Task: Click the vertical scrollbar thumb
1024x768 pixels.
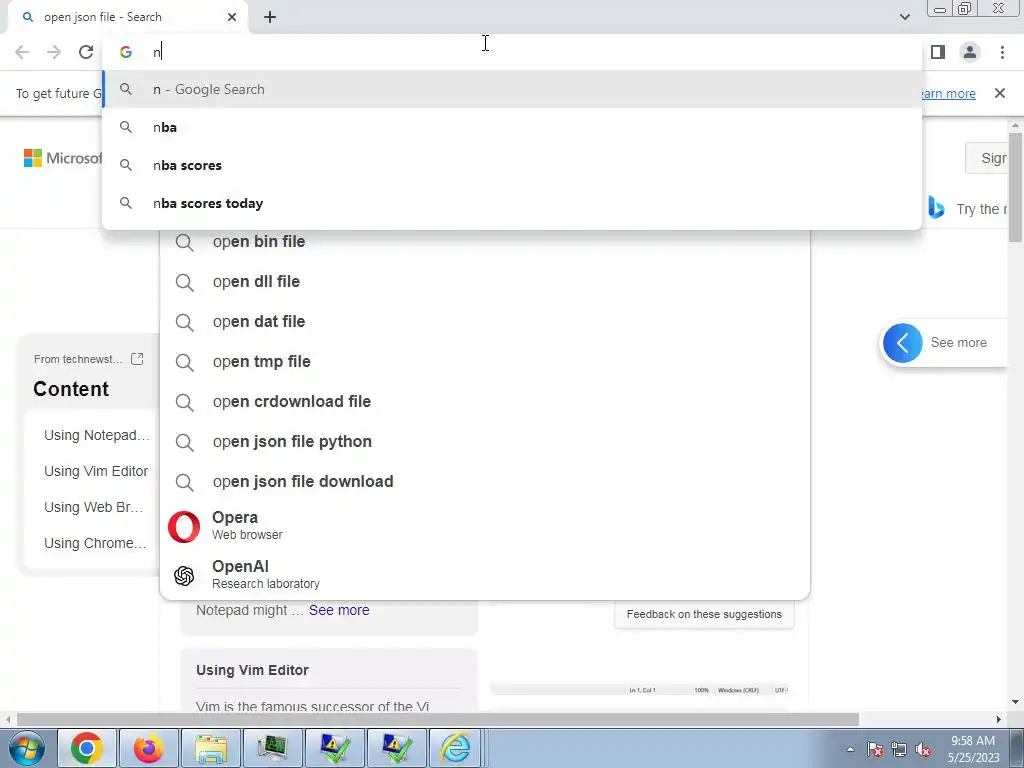Action: pyautogui.click(x=1015, y=187)
